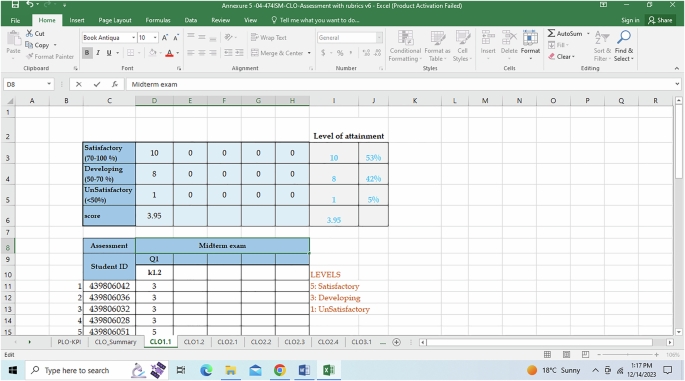Apply percent style format
The height and width of the screenshot is (381, 685).
pos(340,53)
